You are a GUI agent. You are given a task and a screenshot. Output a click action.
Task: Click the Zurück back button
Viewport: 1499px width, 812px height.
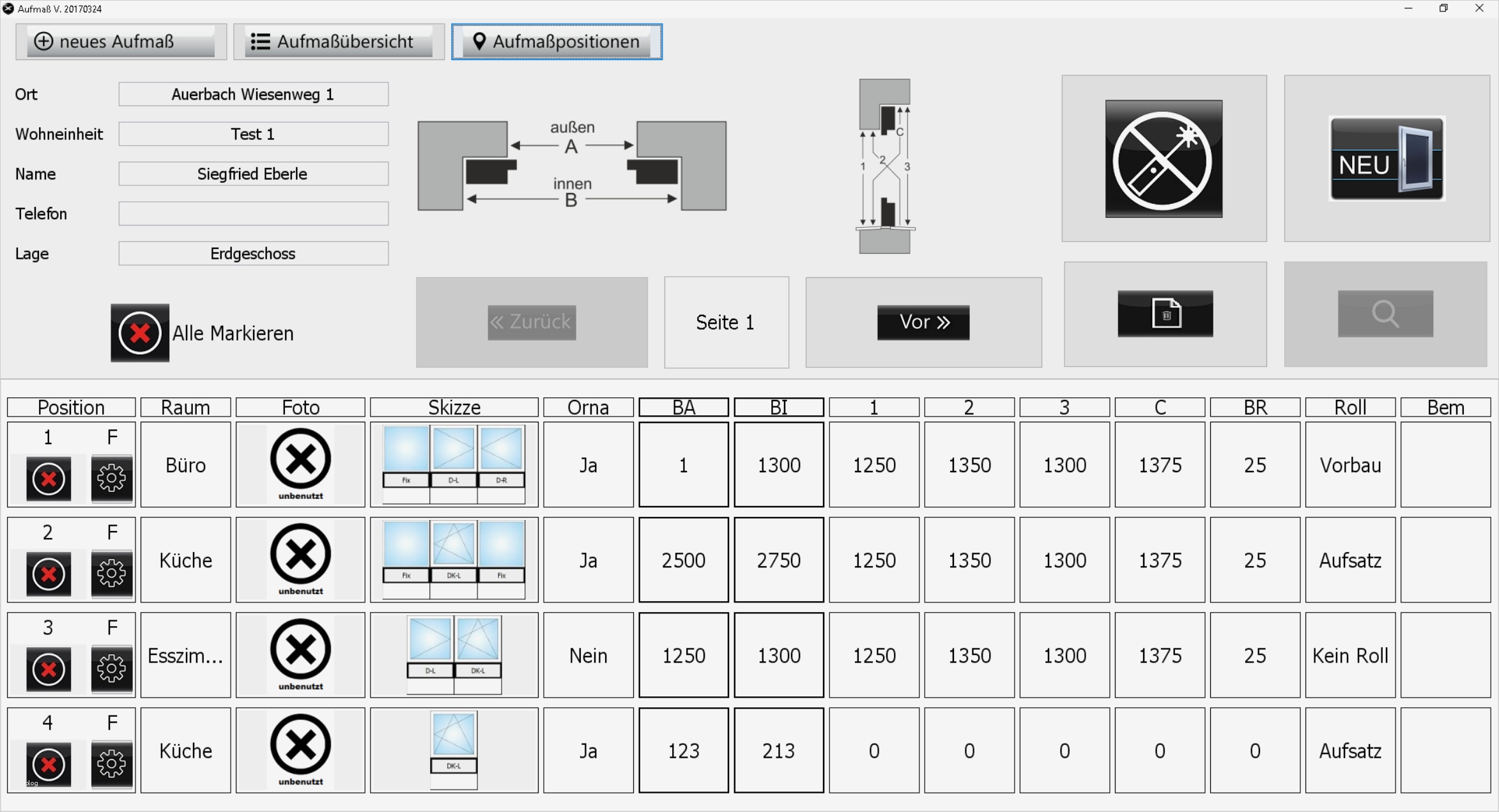531,322
